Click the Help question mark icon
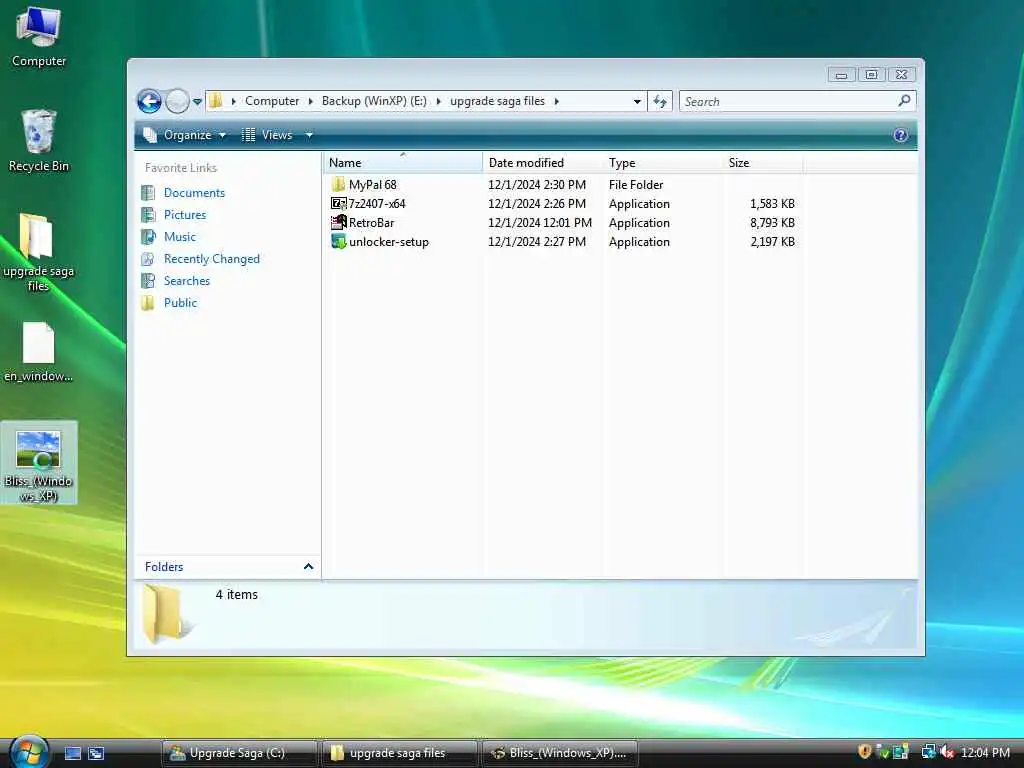This screenshot has width=1024, height=768. pos(901,135)
